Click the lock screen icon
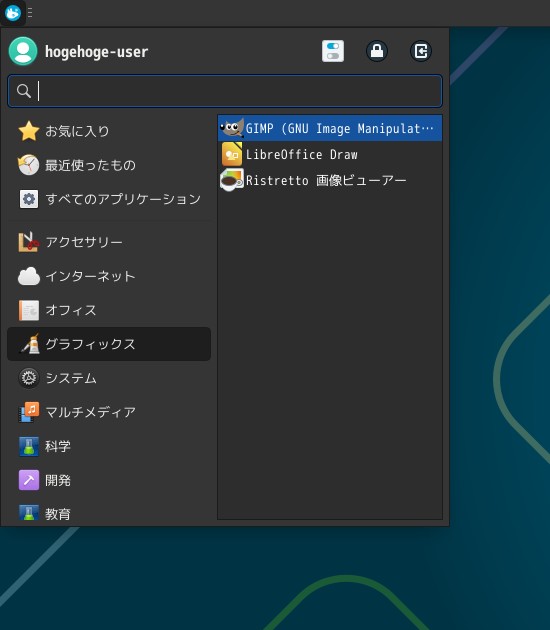This screenshot has width=550, height=630. click(x=377, y=51)
